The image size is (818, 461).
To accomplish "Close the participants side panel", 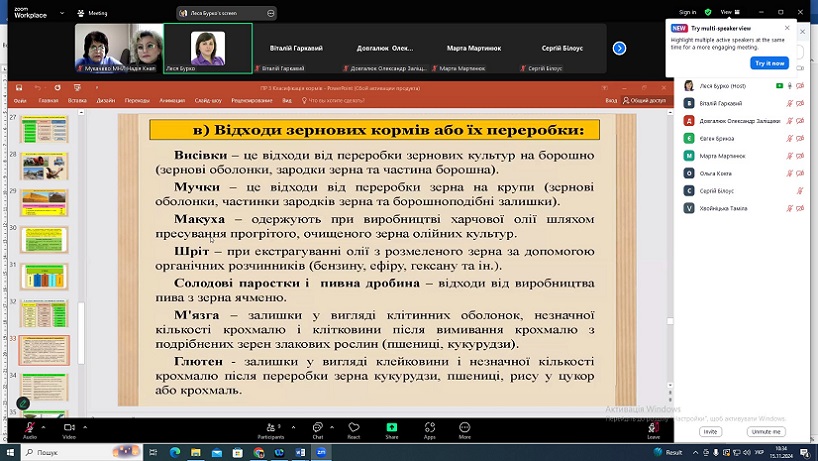I will 803,32.
